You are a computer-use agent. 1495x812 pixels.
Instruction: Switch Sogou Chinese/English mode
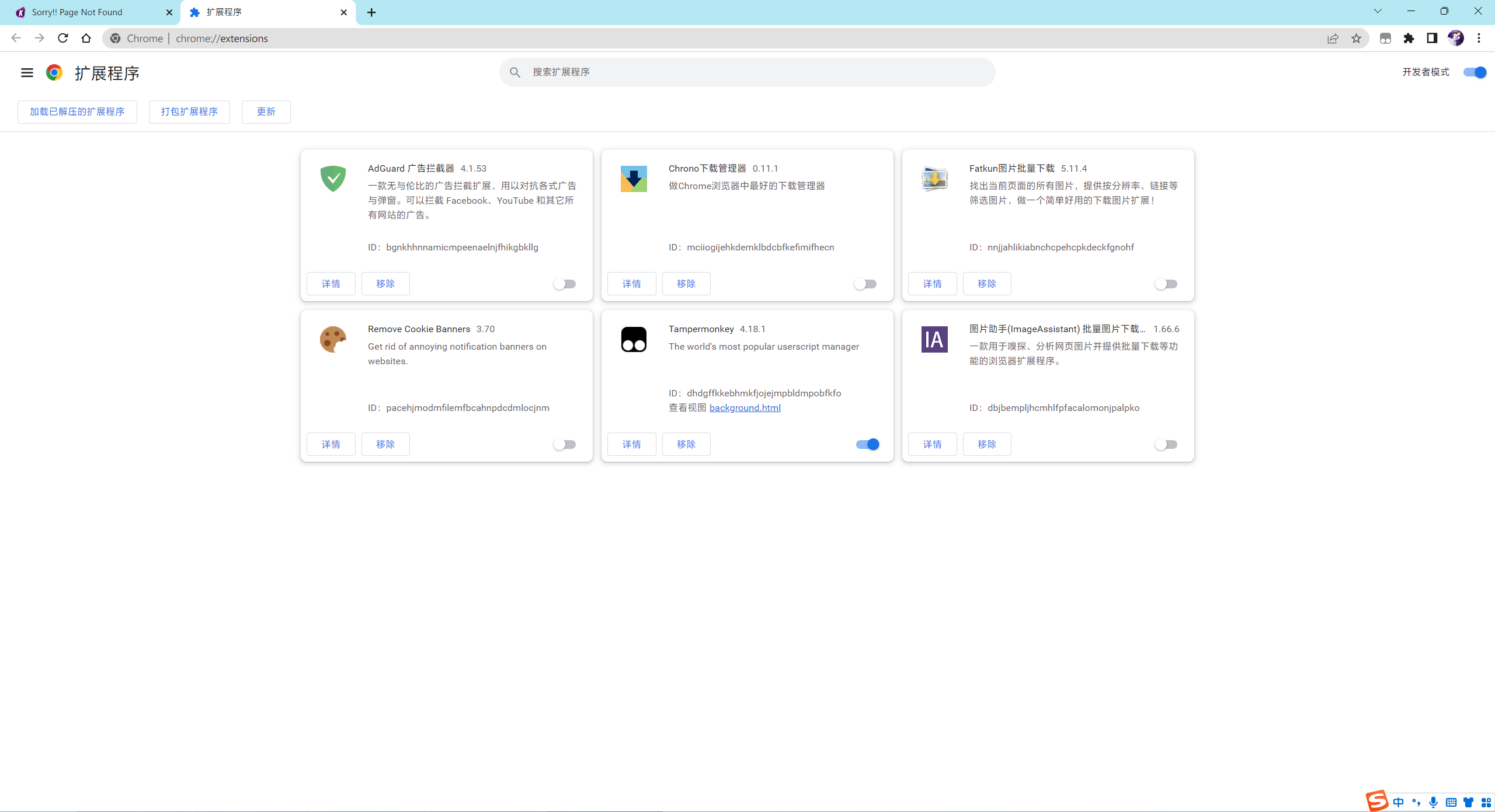click(1398, 802)
